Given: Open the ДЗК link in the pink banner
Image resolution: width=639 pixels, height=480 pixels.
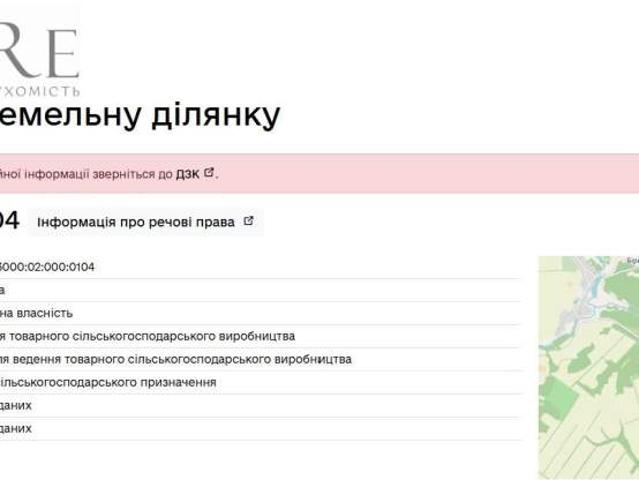Looking at the screenshot, I should coord(187,174).
